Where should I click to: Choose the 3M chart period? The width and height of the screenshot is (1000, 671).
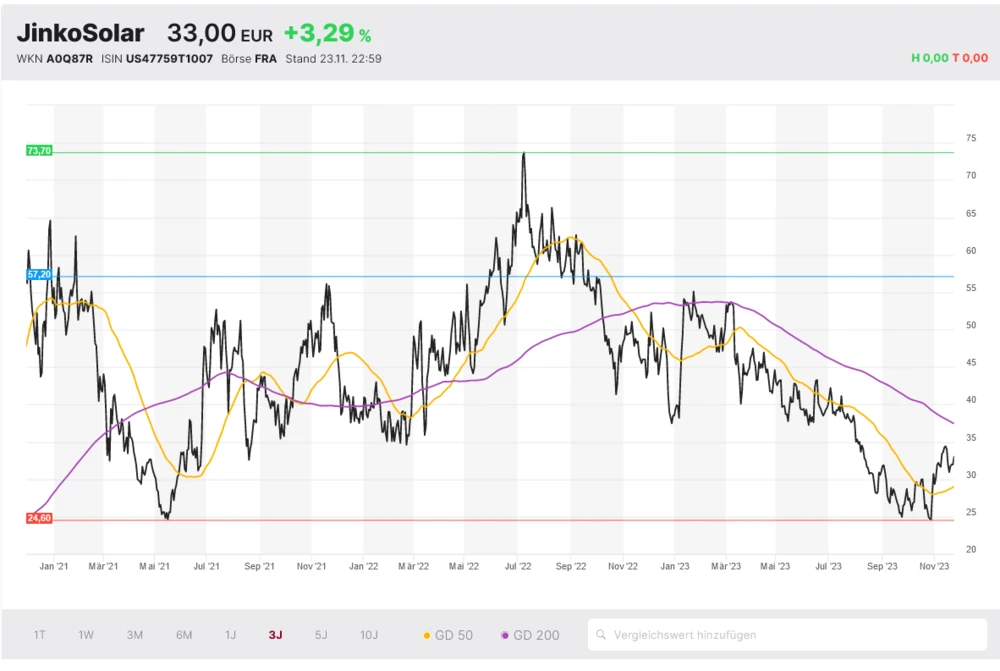pos(135,635)
